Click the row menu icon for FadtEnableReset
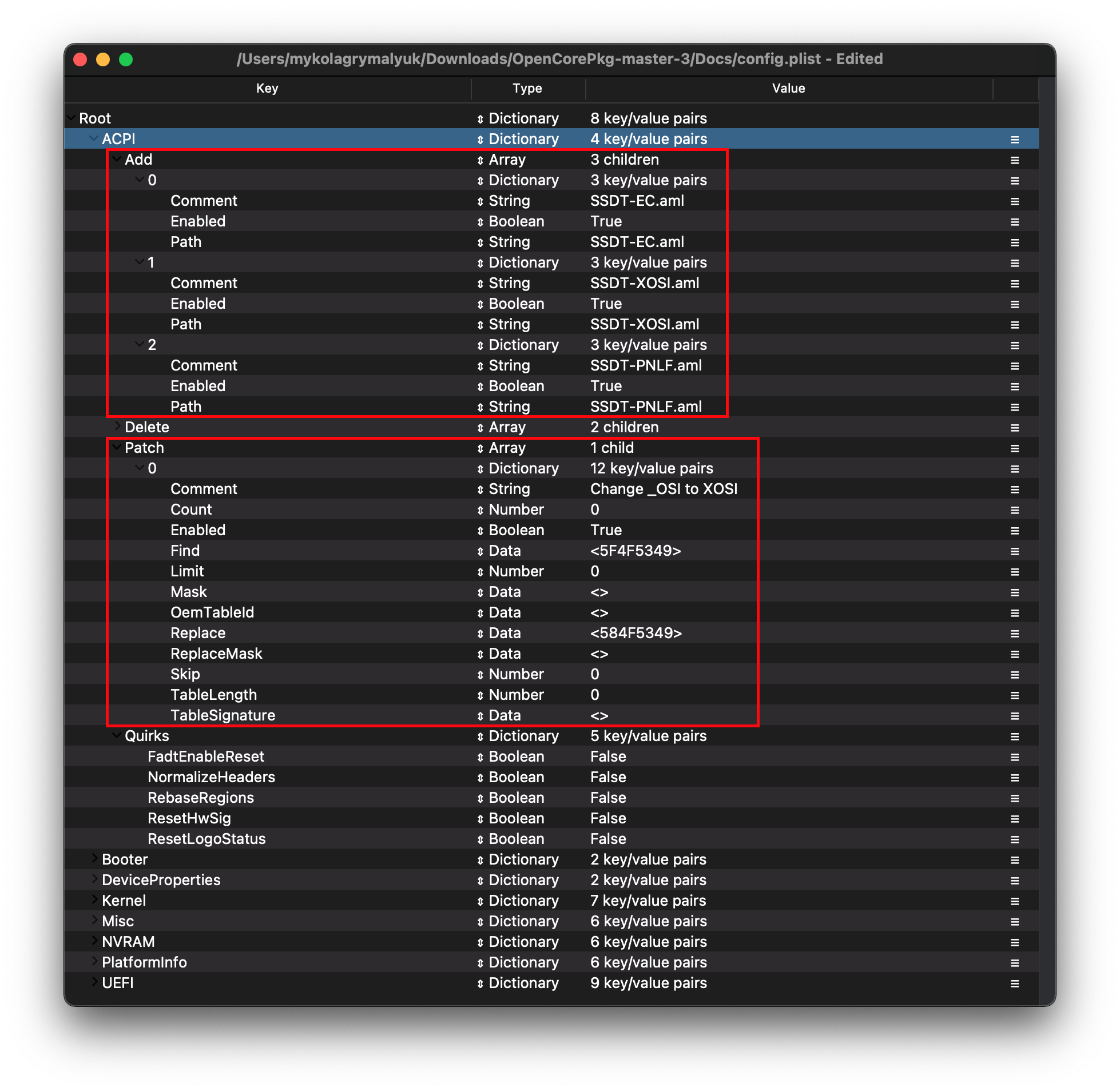Viewport: 1120px width, 1091px height. click(x=1014, y=757)
